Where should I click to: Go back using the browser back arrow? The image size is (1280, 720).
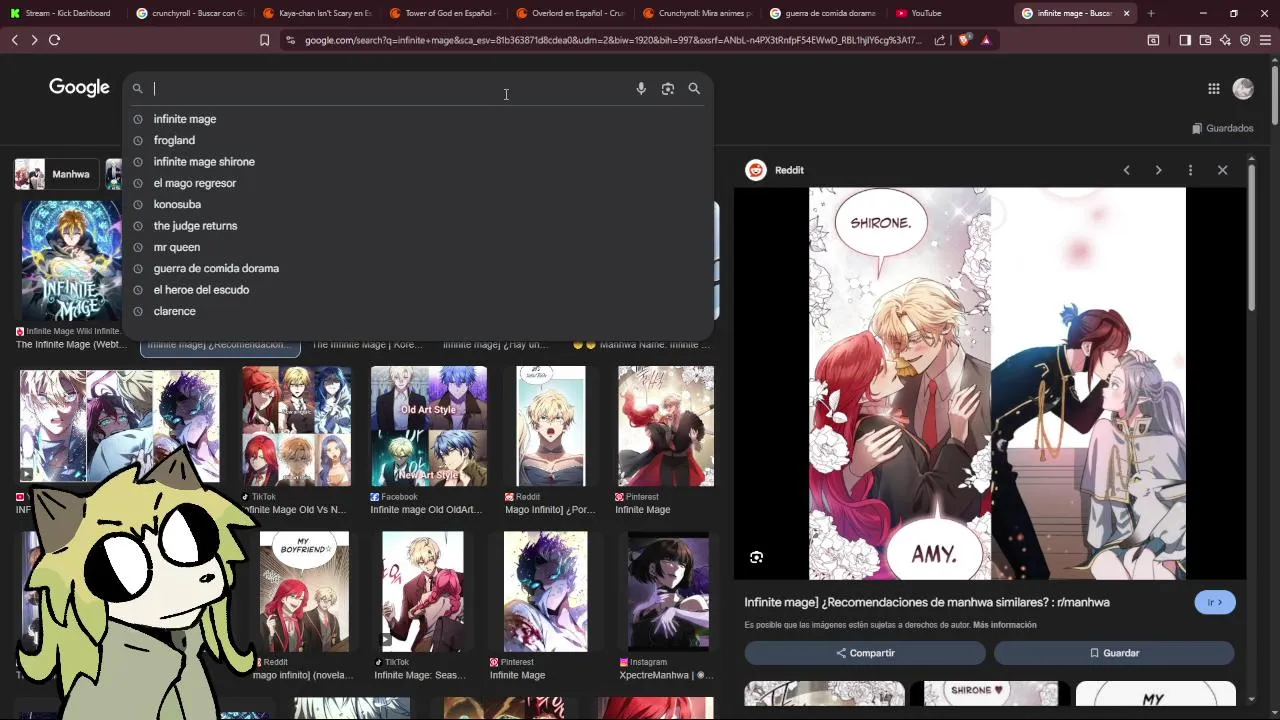[14, 40]
